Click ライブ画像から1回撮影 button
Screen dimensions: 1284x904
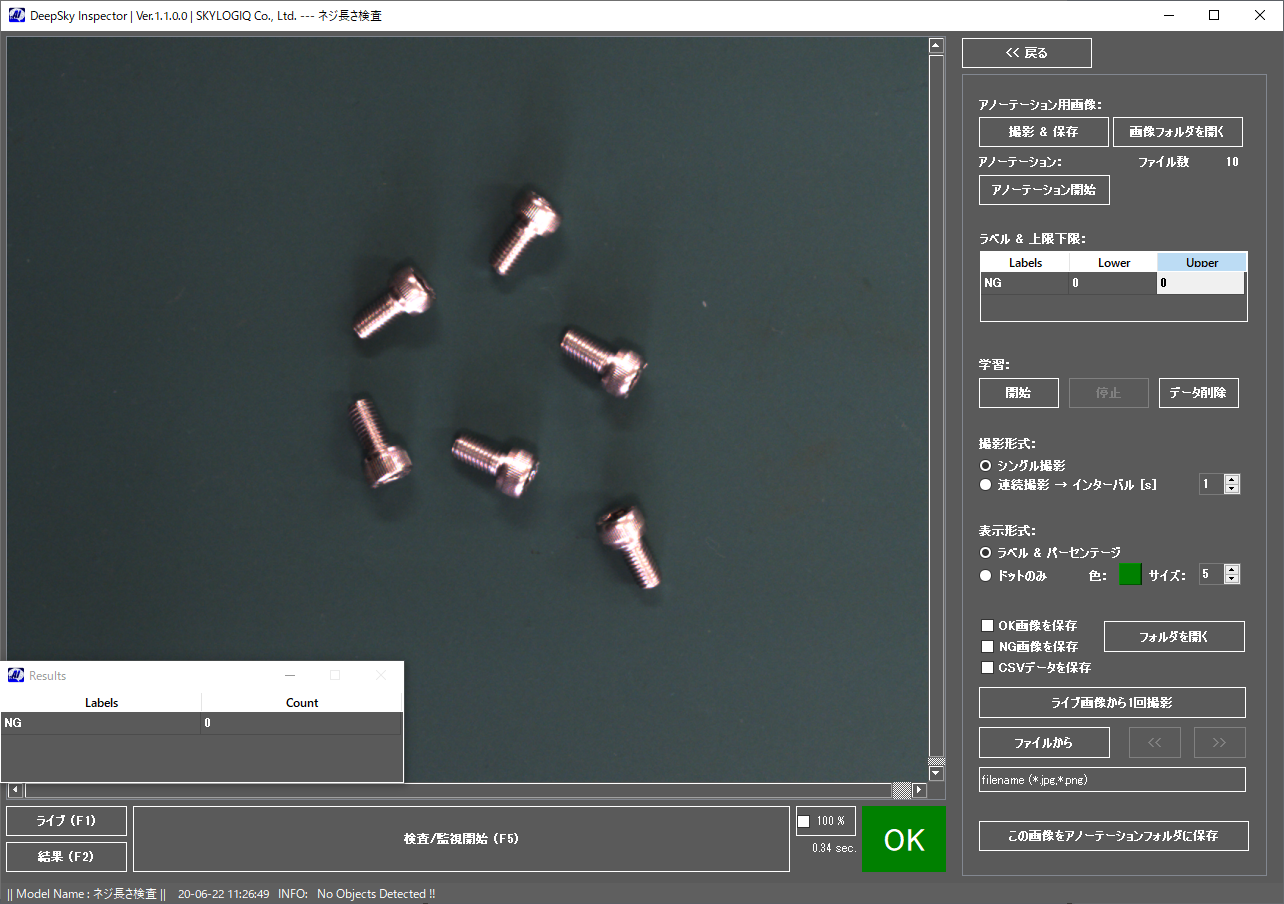pyautogui.click(x=1112, y=703)
